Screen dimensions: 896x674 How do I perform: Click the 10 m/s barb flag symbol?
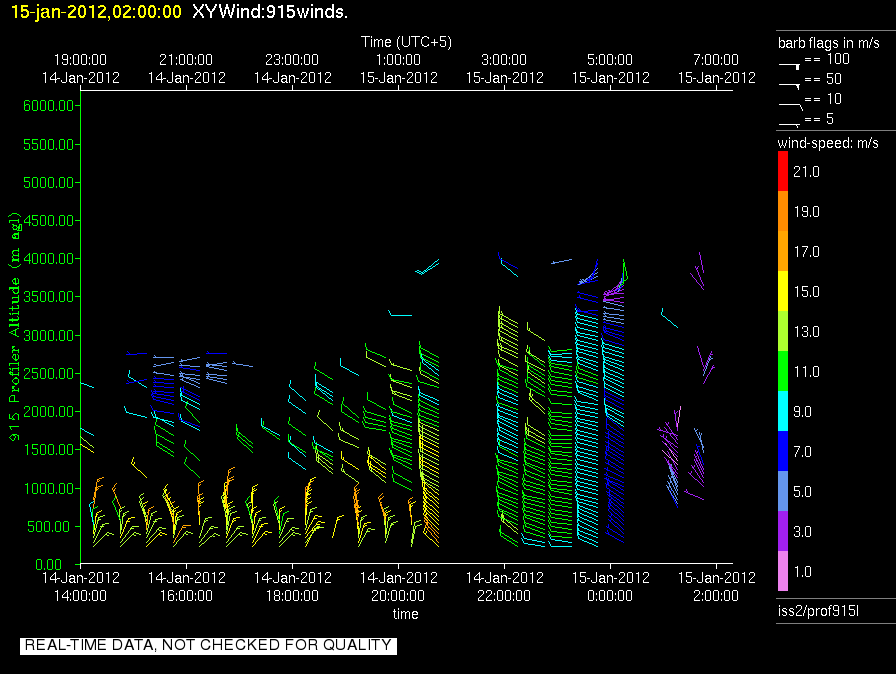point(790,101)
